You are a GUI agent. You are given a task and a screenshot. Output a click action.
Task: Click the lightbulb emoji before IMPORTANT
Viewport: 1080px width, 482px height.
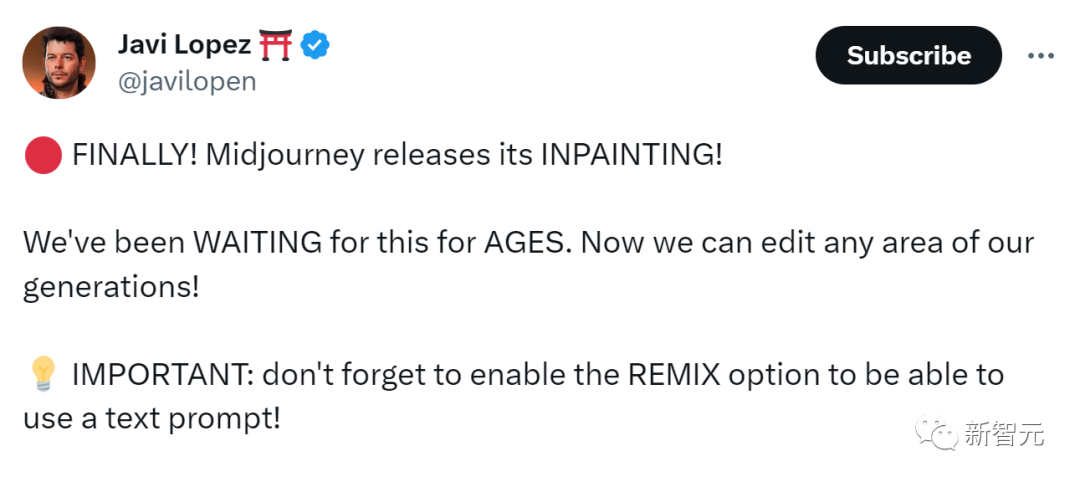click(43, 375)
